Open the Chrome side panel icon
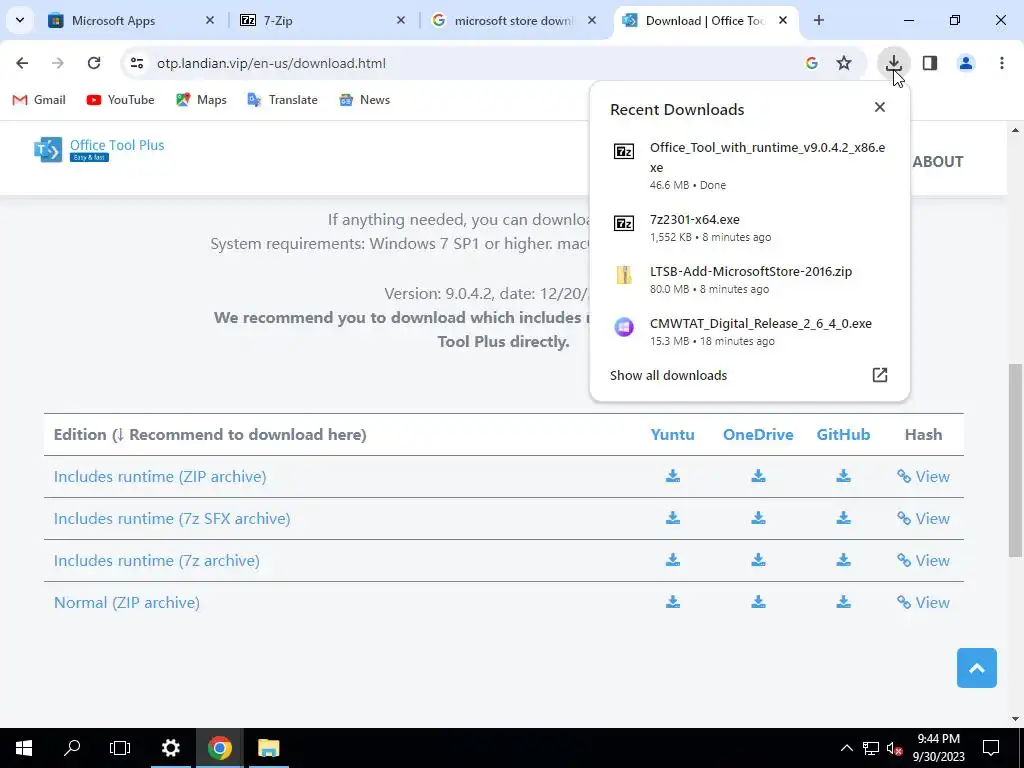 click(930, 63)
